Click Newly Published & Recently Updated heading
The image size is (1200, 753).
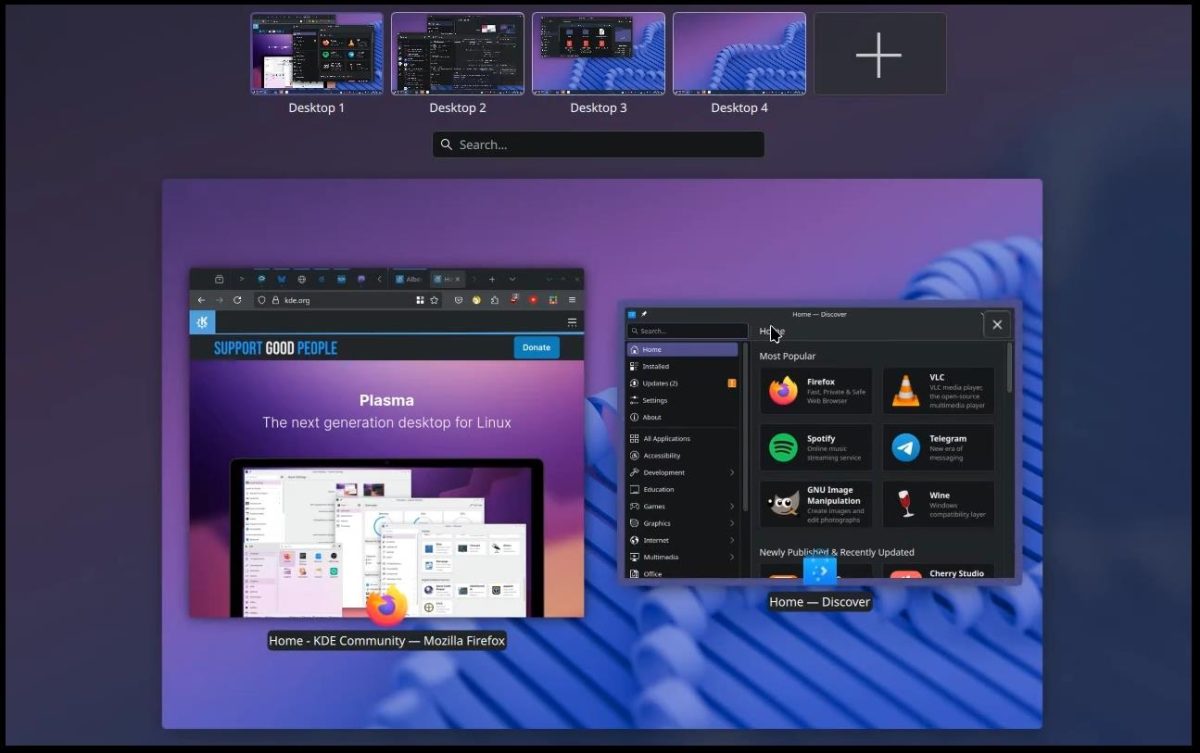click(x=836, y=552)
